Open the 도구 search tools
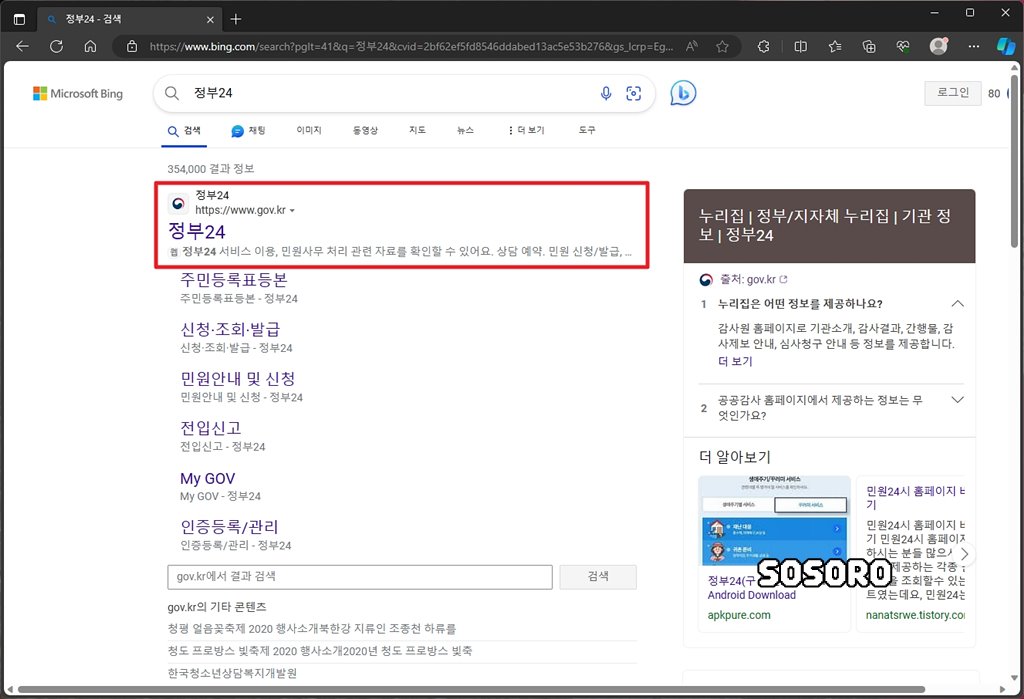 (x=586, y=130)
